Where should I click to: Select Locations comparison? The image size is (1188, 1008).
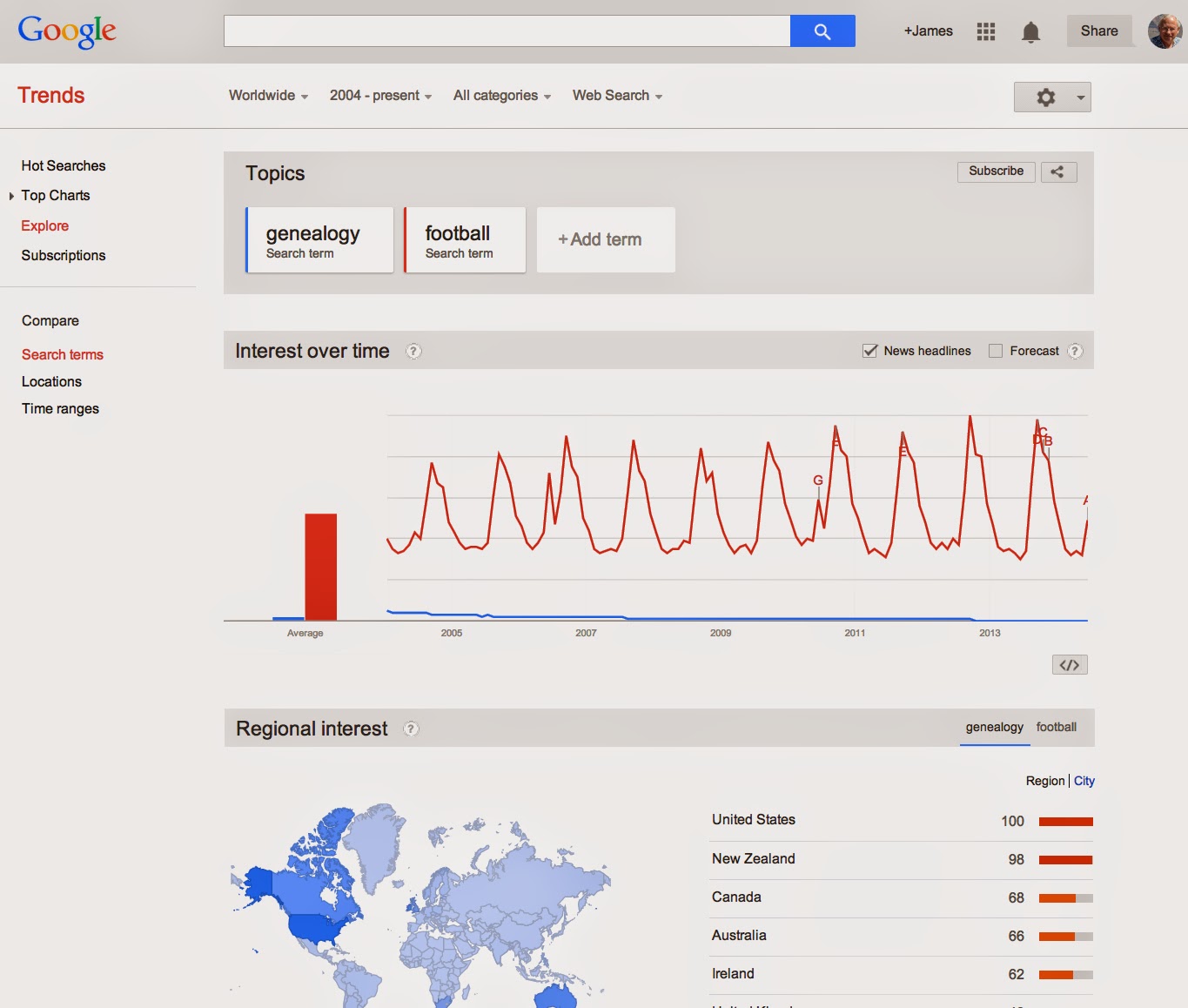pos(51,381)
